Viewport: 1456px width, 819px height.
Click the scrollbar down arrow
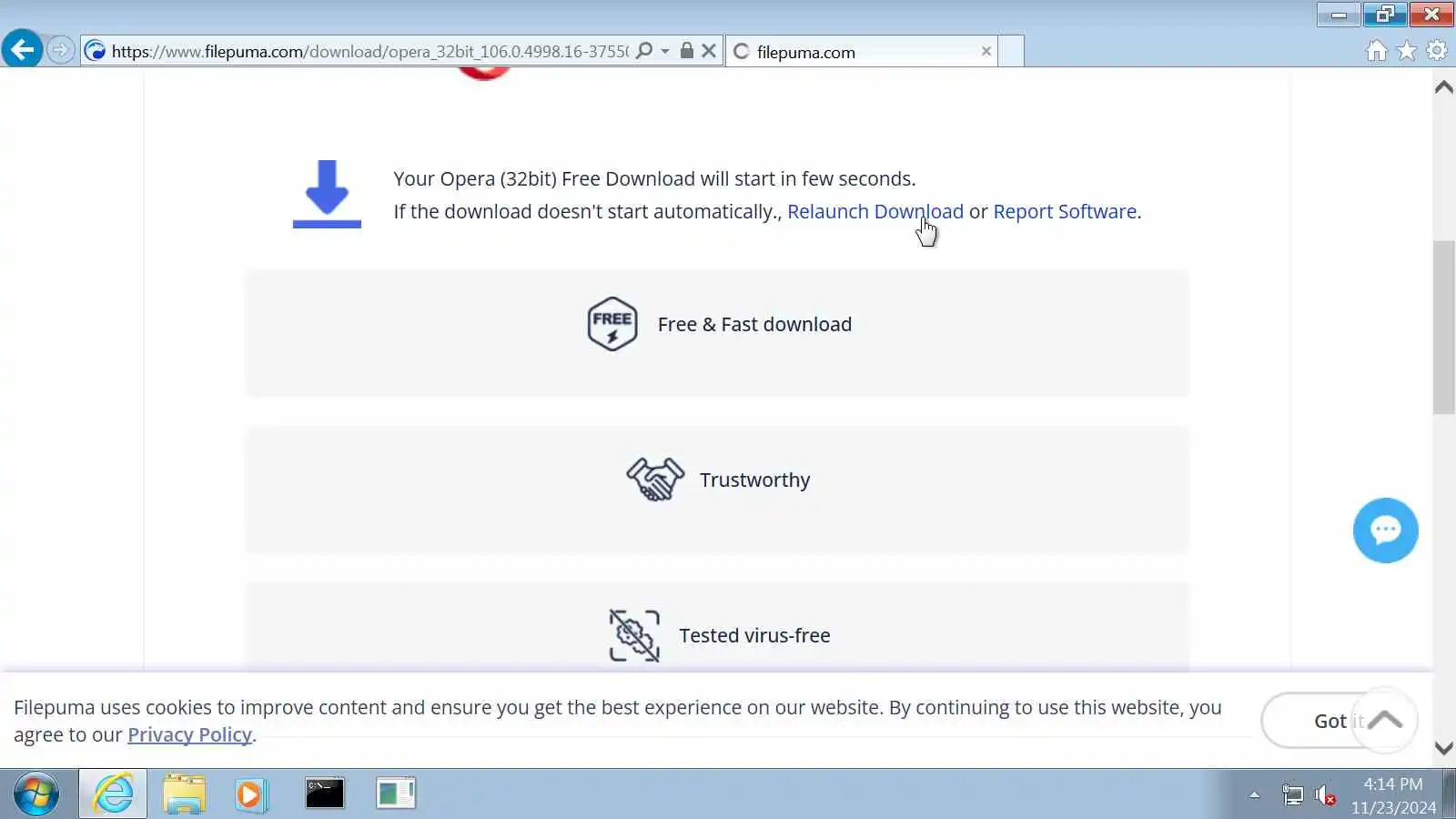(x=1444, y=748)
